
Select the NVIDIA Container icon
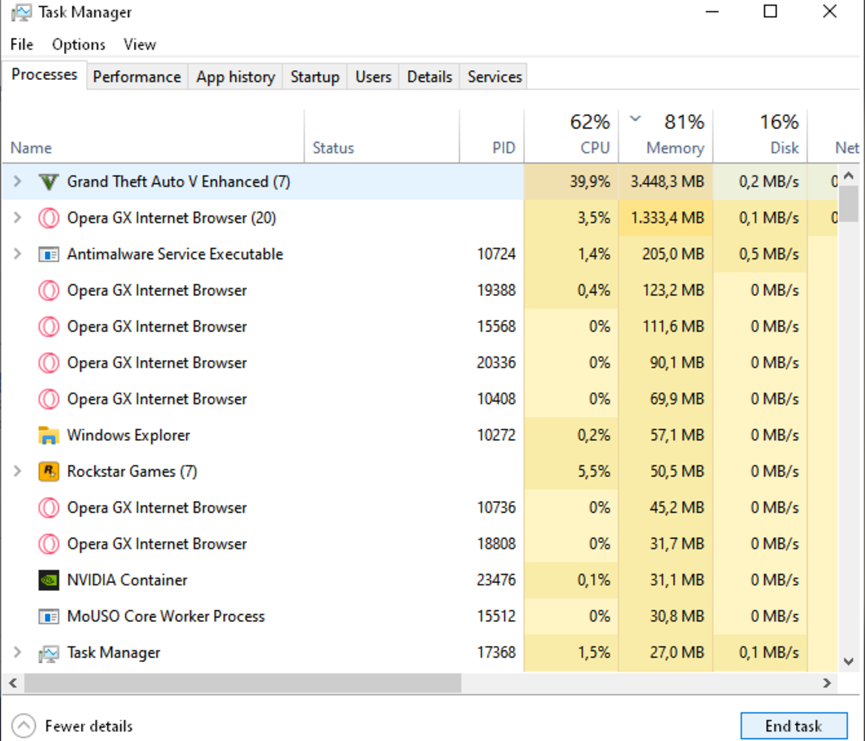(49, 580)
